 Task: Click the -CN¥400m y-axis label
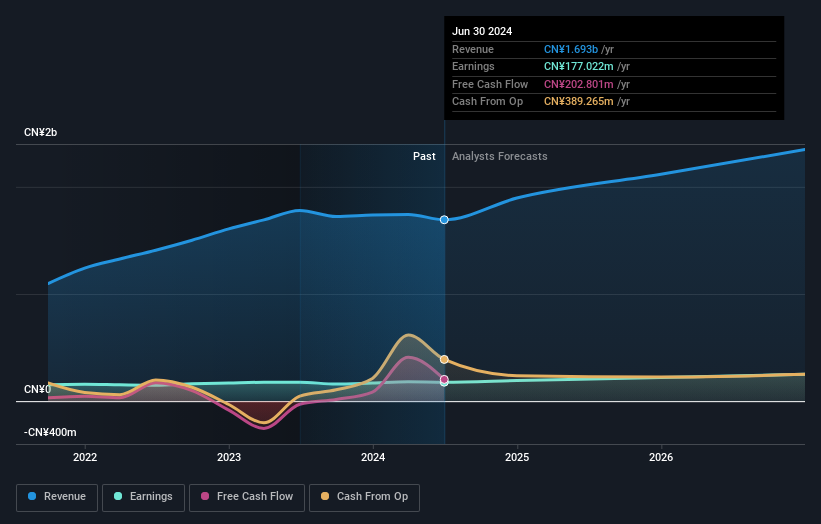(x=50, y=432)
